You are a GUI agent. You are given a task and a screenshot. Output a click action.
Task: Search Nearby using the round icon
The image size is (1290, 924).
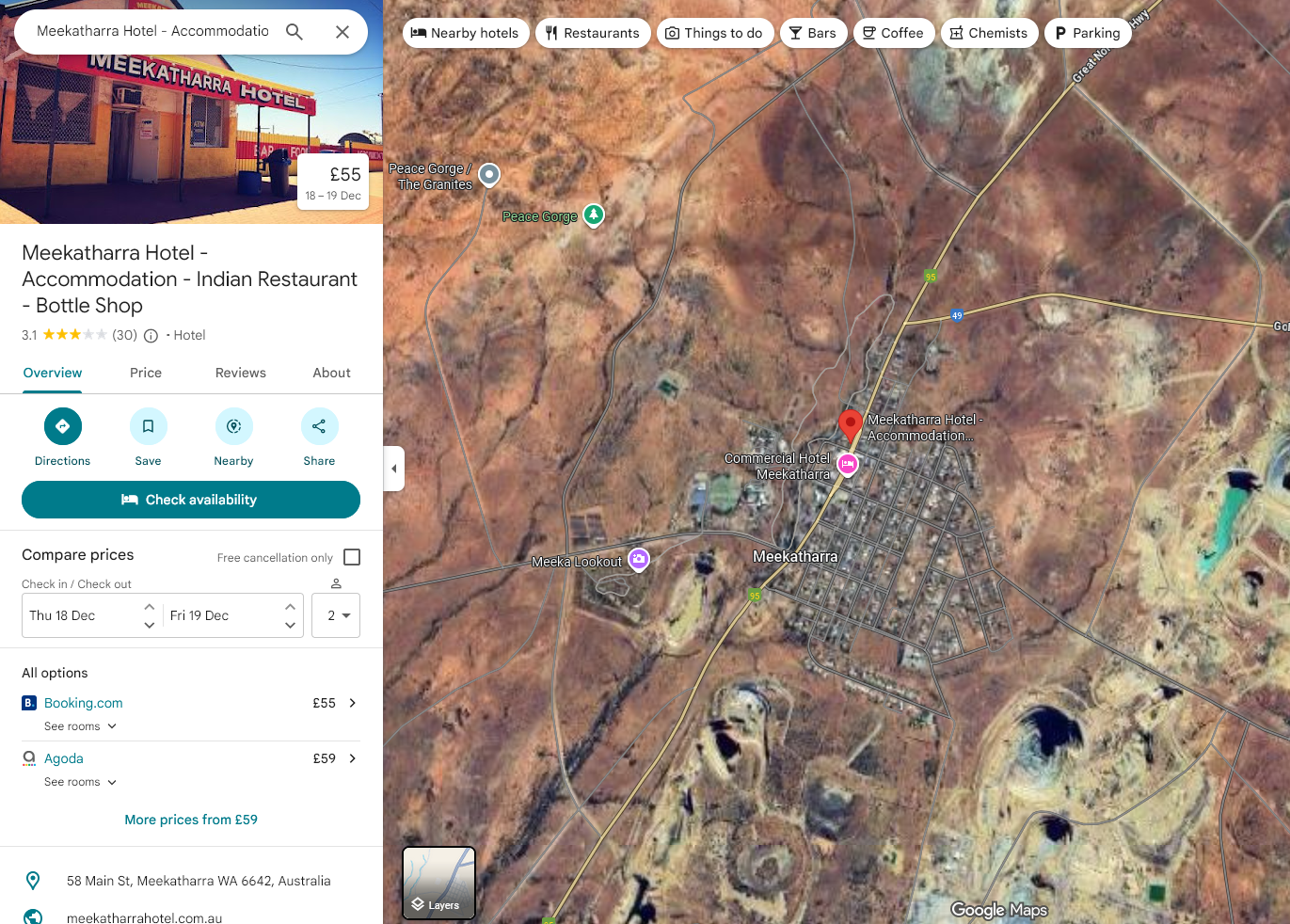234,426
